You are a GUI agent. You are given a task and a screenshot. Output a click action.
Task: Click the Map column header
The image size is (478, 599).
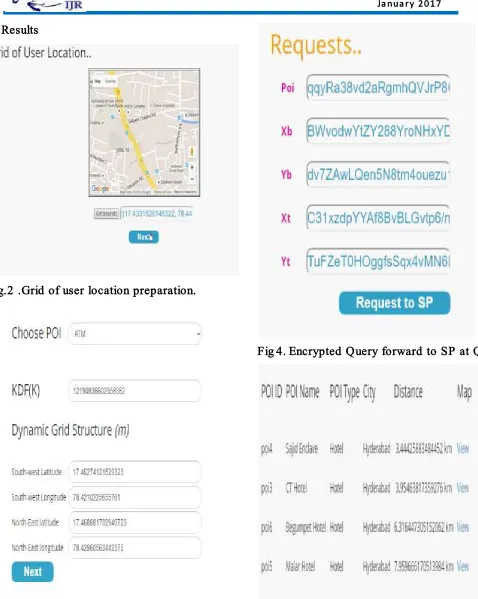(x=464, y=392)
